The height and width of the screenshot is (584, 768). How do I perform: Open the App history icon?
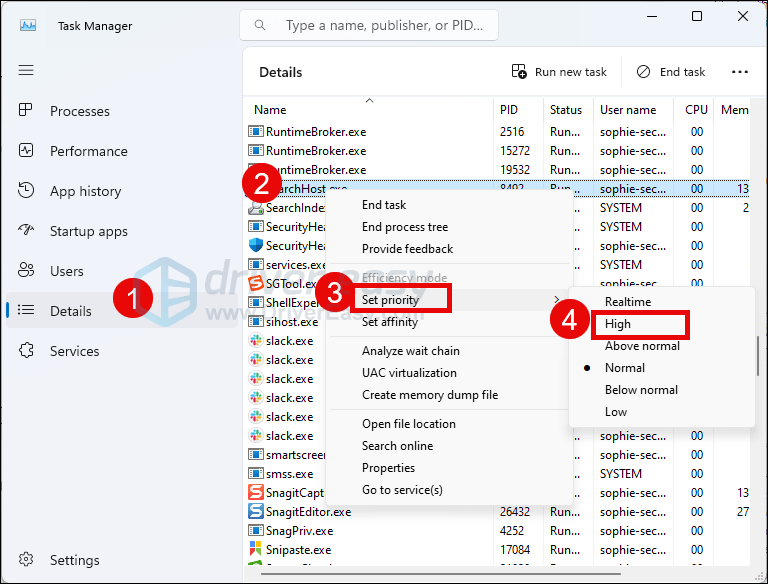tap(27, 191)
